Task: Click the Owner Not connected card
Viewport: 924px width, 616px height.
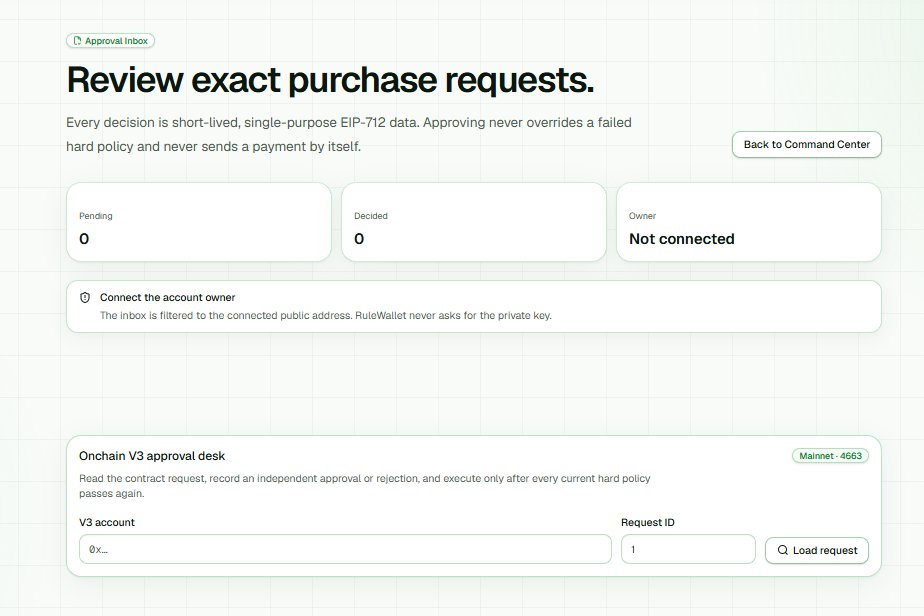Action: point(748,222)
